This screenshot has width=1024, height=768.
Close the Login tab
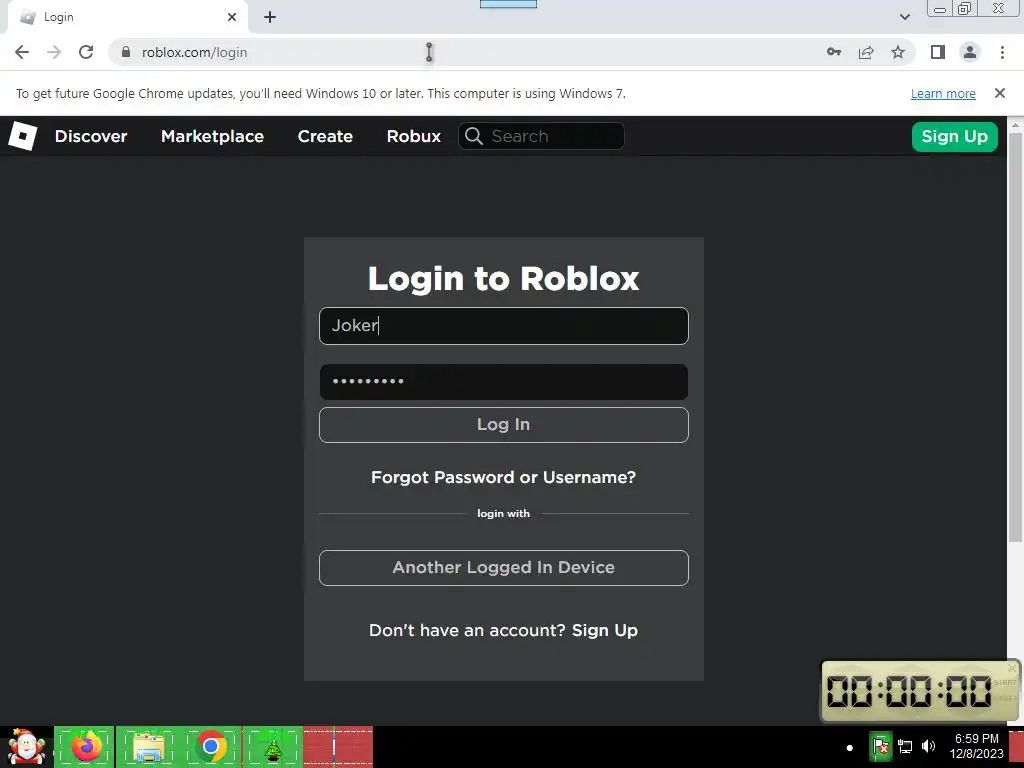(232, 17)
